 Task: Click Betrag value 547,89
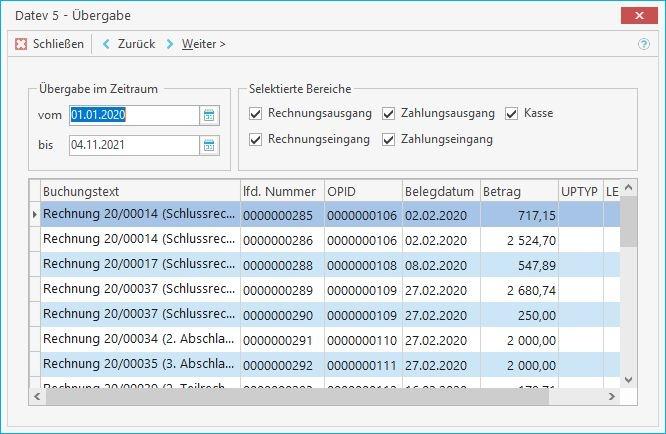[519, 265]
